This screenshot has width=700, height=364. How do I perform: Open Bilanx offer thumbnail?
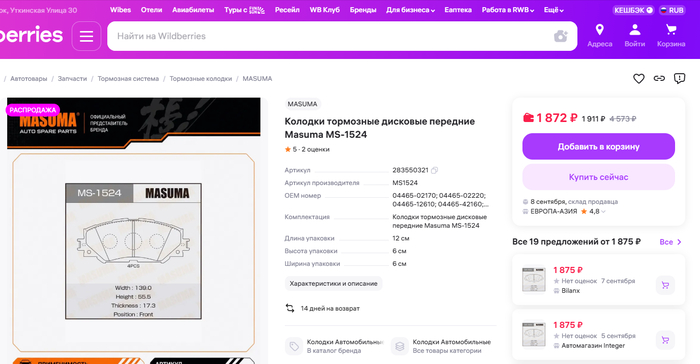[533, 280]
